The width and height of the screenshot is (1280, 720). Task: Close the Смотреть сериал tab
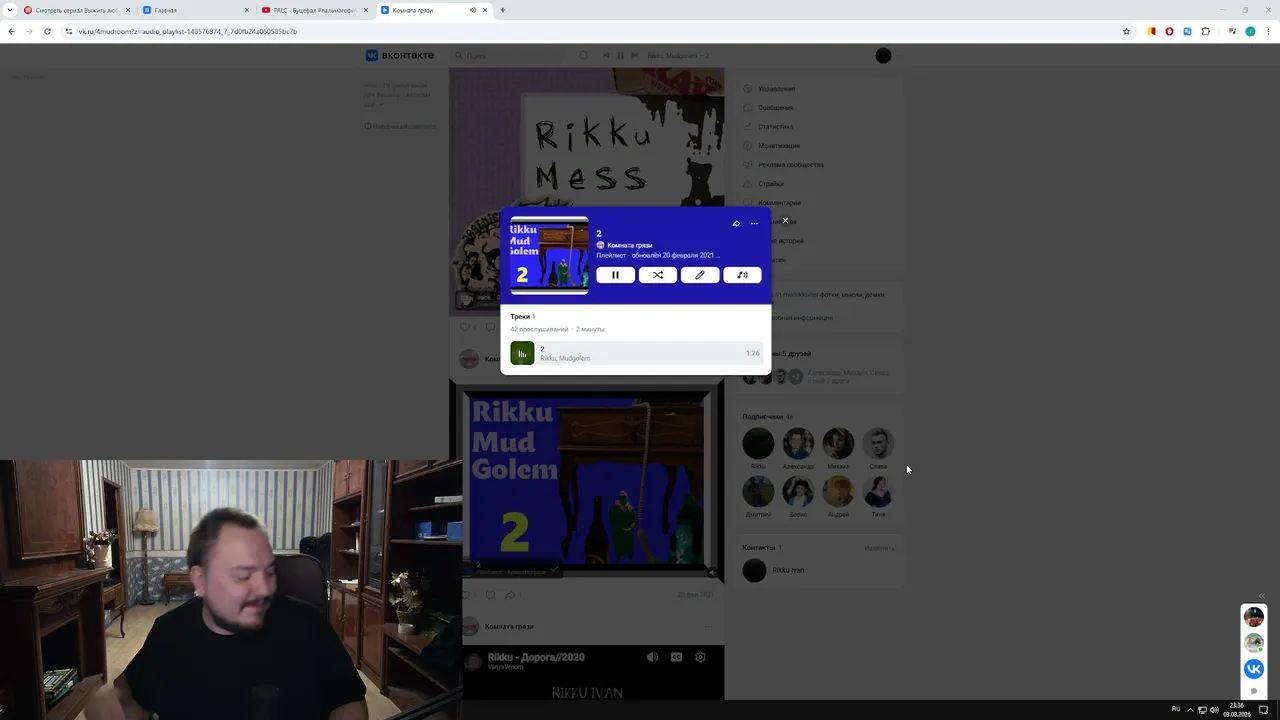click(x=128, y=10)
